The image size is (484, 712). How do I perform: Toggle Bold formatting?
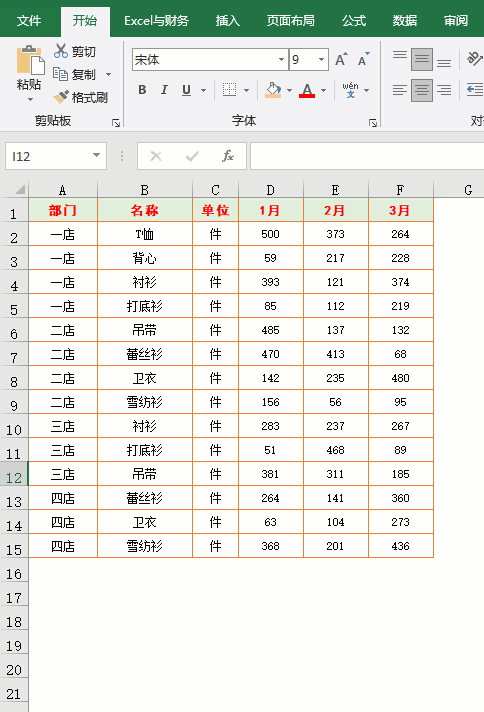click(142, 90)
